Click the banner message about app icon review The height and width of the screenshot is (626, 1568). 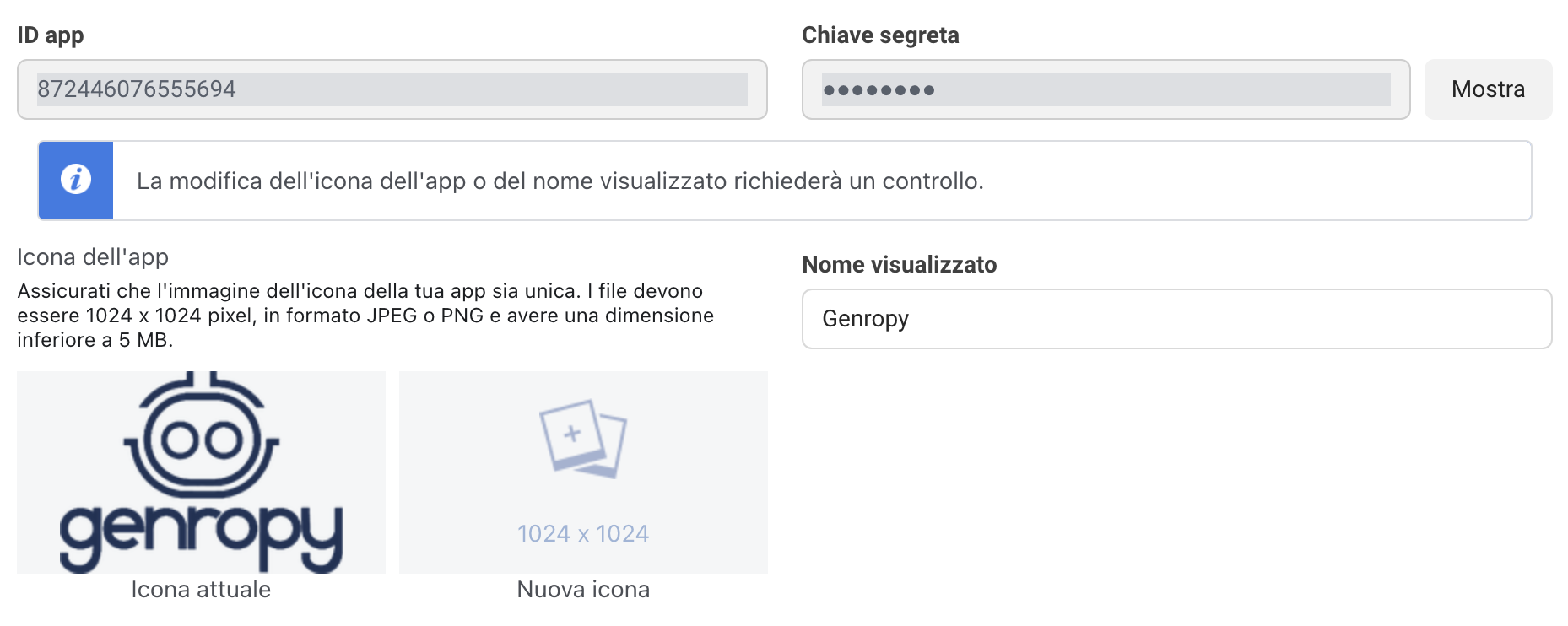pyautogui.click(x=560, y=181)
